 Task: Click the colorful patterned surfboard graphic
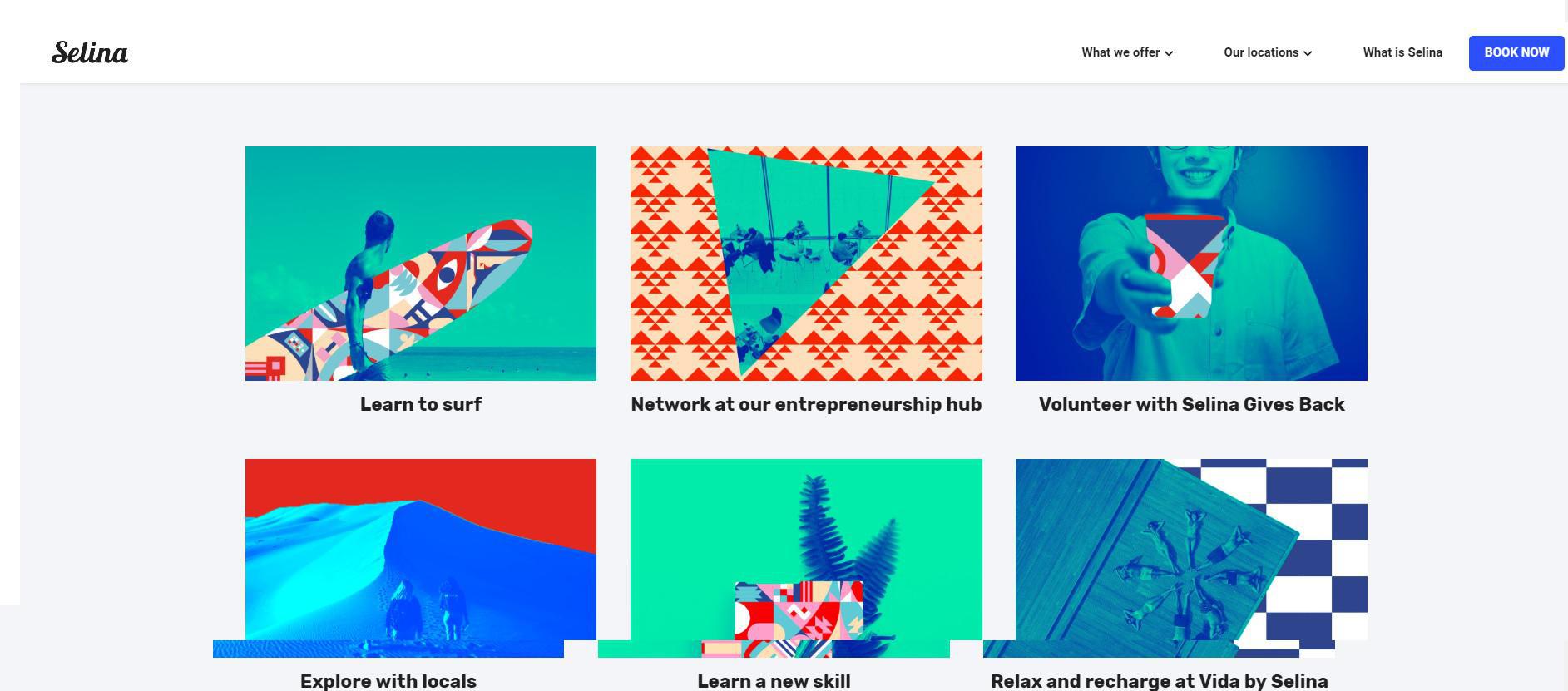tap(389, 299)
